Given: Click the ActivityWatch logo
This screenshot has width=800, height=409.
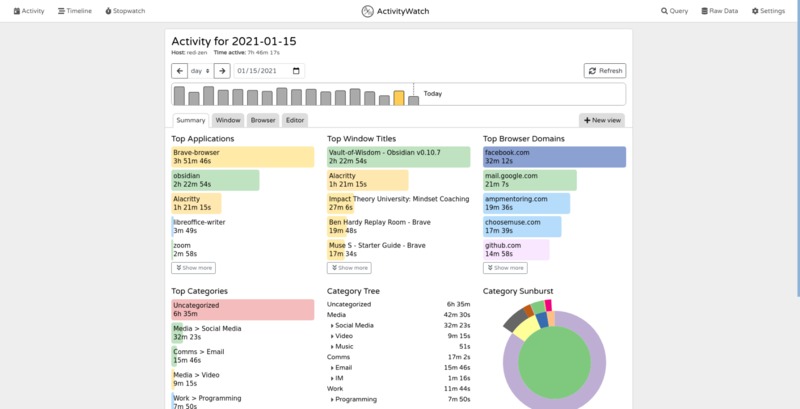Looking at the screenshot, I should [395, 11].
